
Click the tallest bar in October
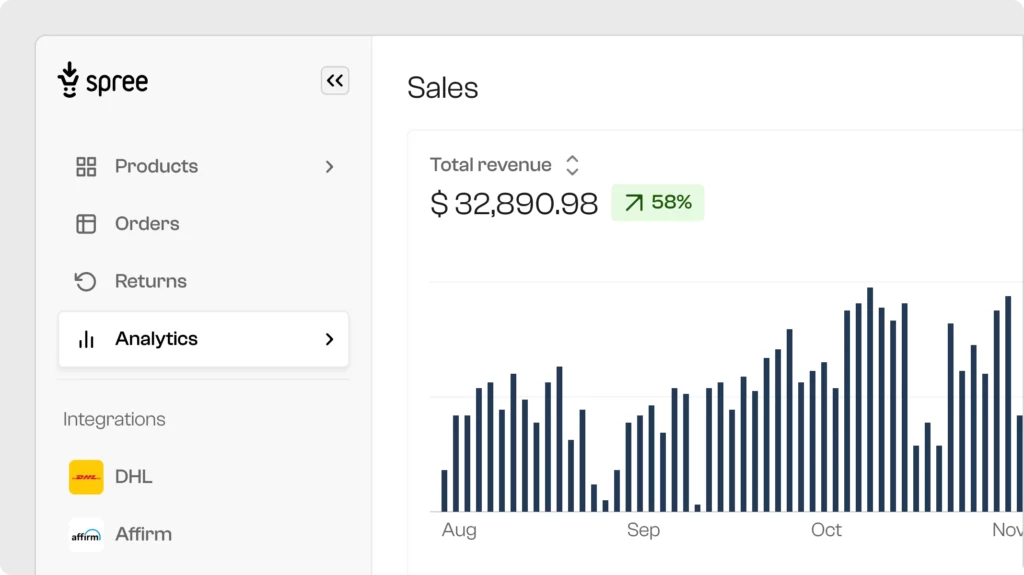pyautogui.click(x=870, y=400)
